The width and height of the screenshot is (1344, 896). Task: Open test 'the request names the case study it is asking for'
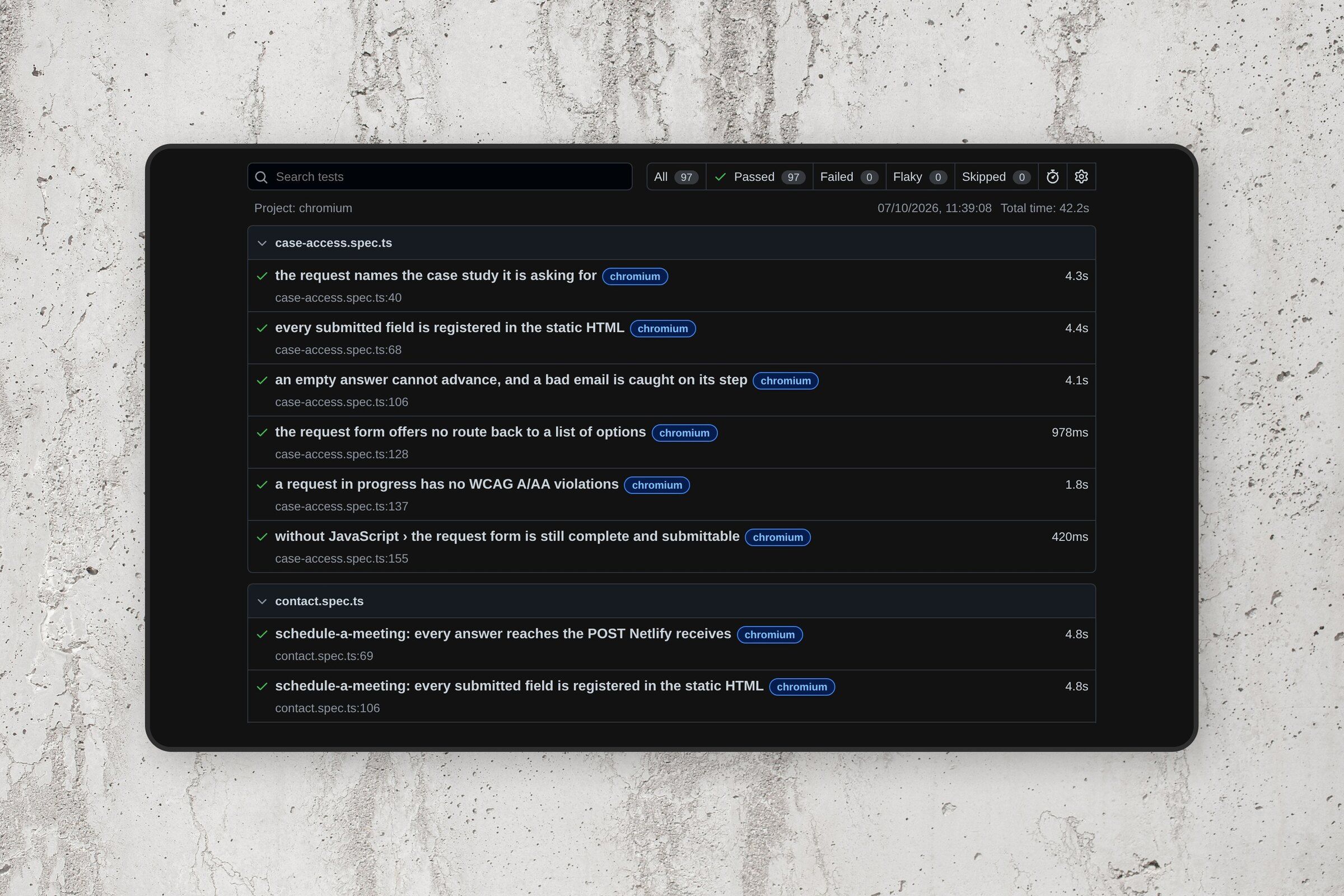(436, 276)
